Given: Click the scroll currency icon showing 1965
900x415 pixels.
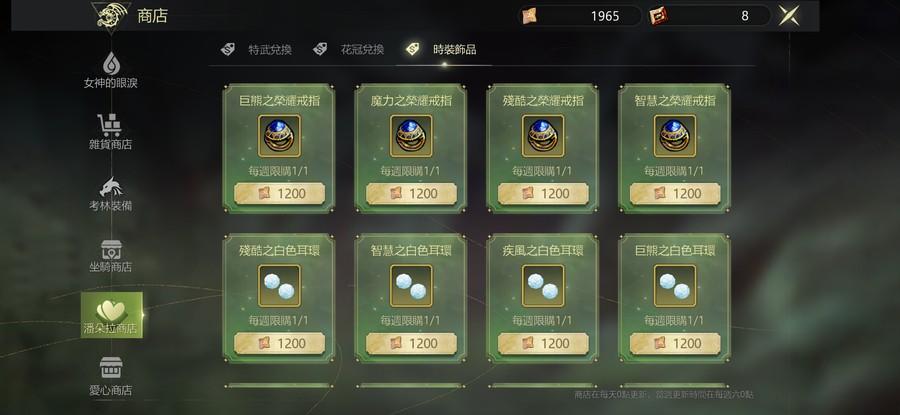Looking at the screenshot, I should pos(529,15).
